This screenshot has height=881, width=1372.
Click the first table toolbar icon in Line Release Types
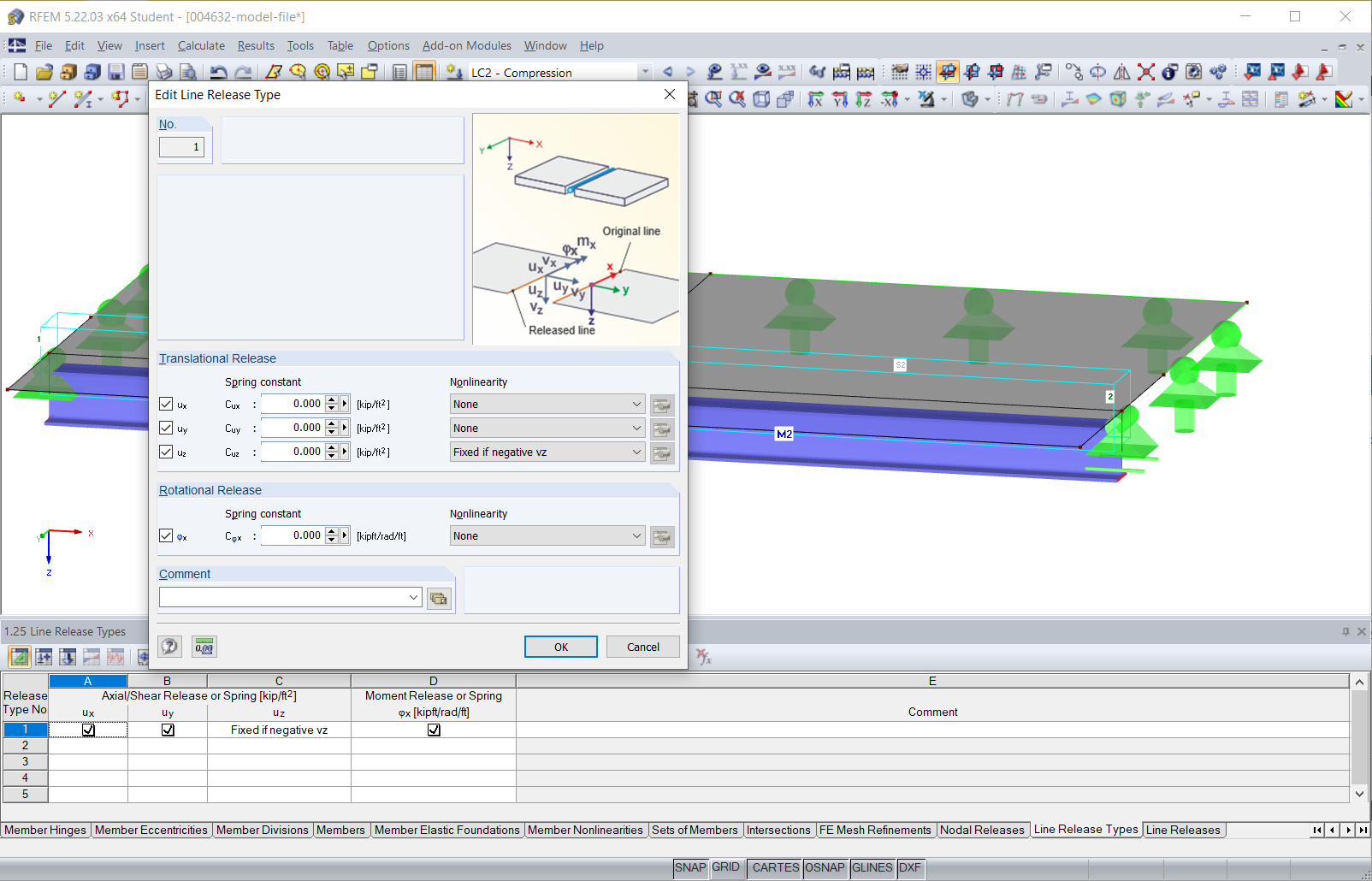pos(20,657)
